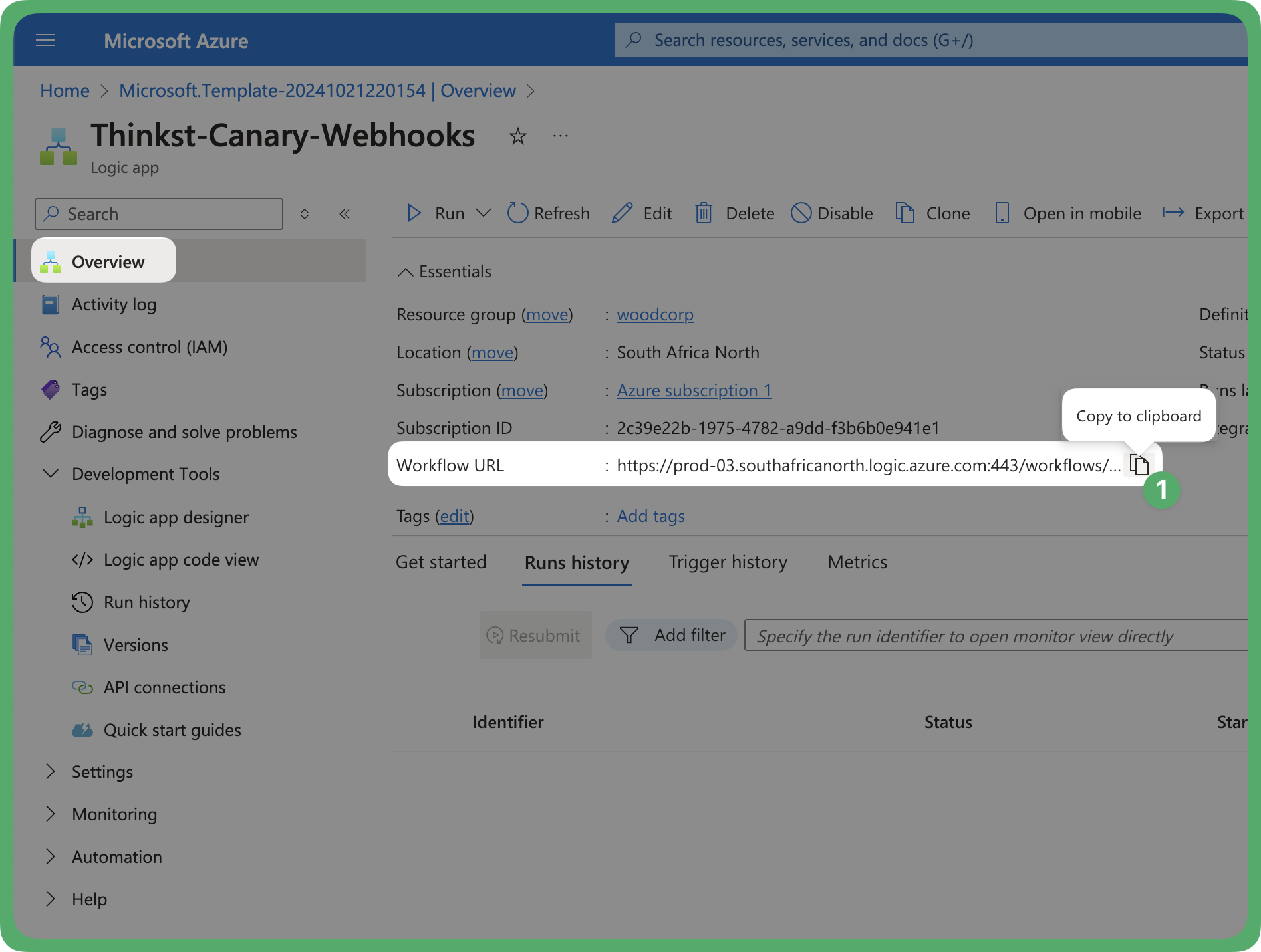Open the more options ellipsis
This screenshot has width=1261, height=952.
(x=561, y=136)
